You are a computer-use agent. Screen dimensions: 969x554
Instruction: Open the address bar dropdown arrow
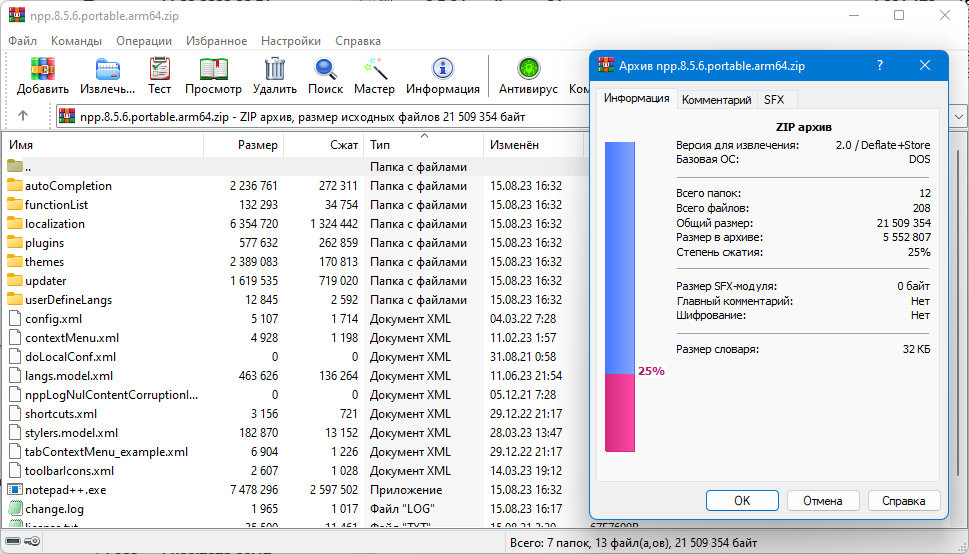(959, 116)
